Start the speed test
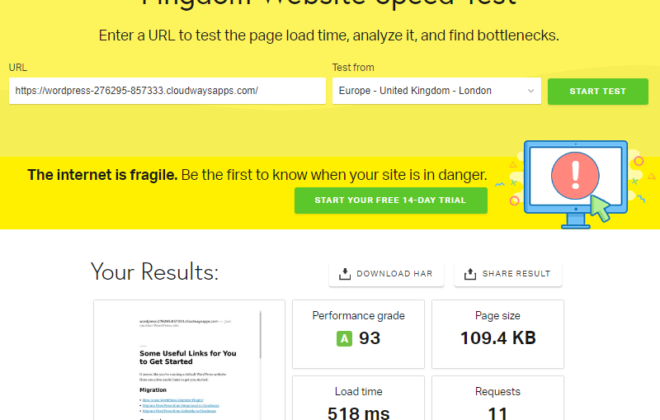Image resolution: width=660 pixels, height=420 pixels. click(598, 91)
